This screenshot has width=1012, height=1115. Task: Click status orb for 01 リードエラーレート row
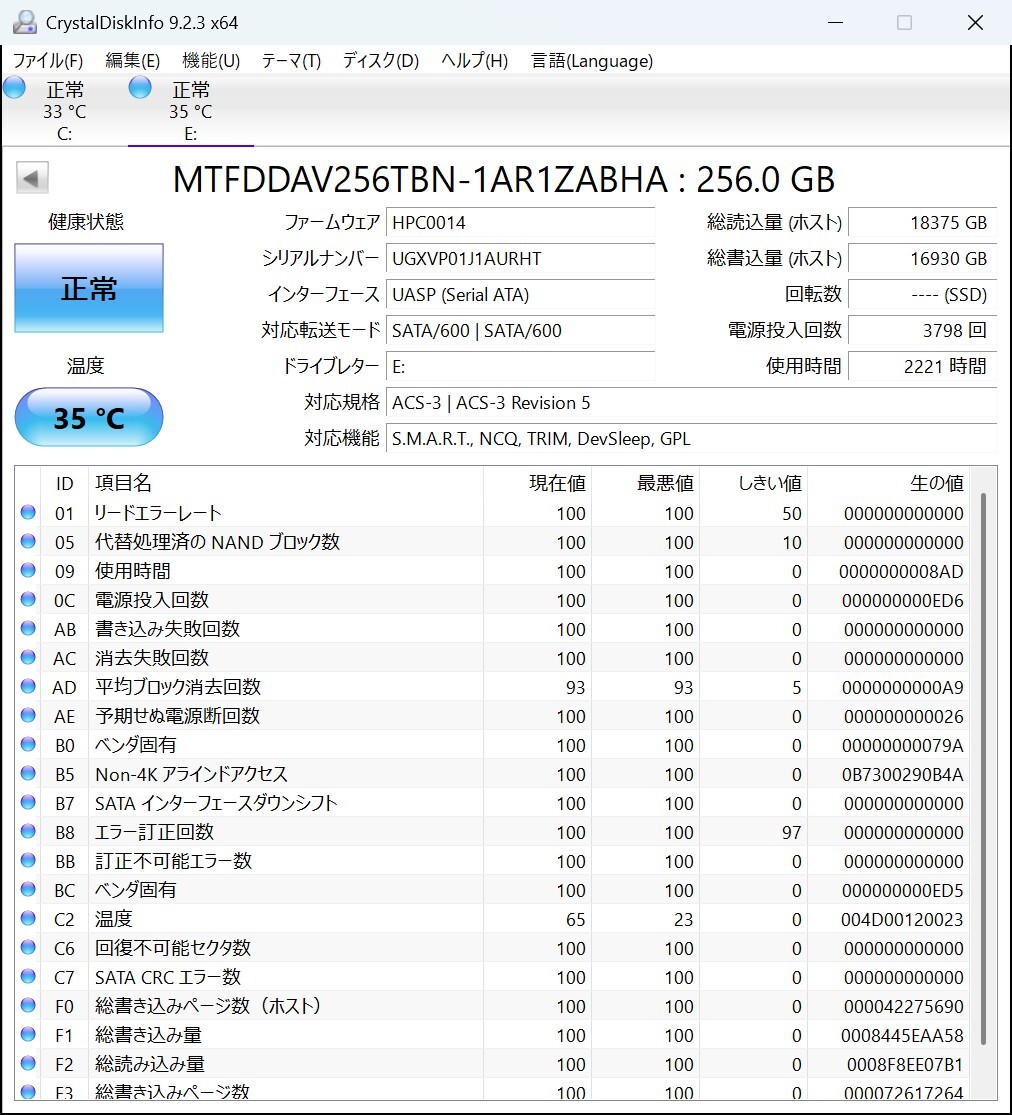(28, 512)
